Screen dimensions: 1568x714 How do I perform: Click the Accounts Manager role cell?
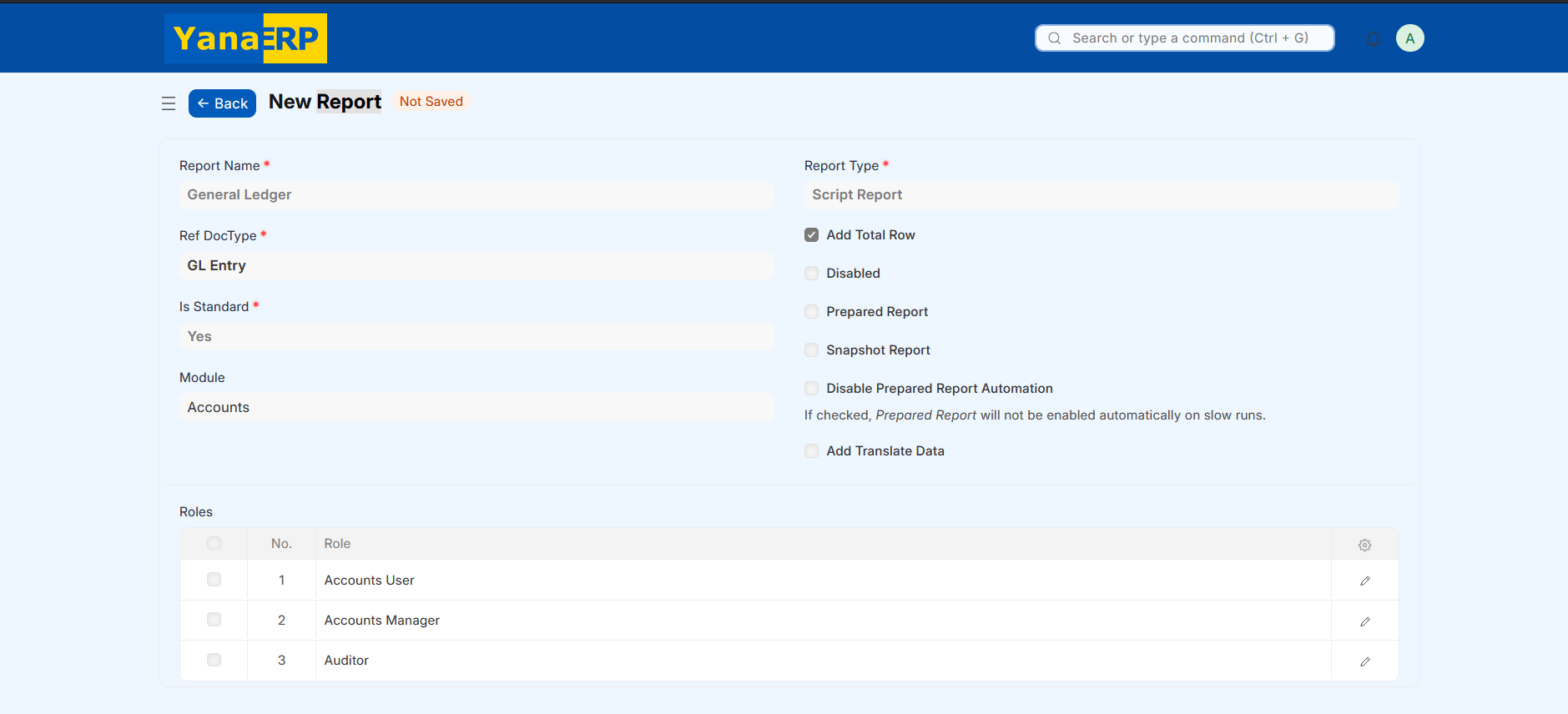pyautogui.click(x=823, y=621)
